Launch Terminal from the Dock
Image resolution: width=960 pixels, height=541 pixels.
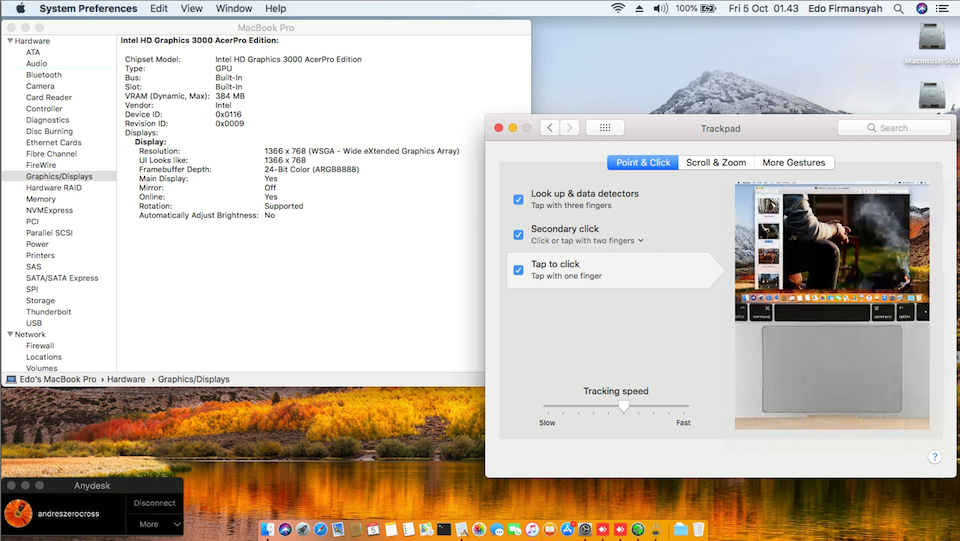444,529
